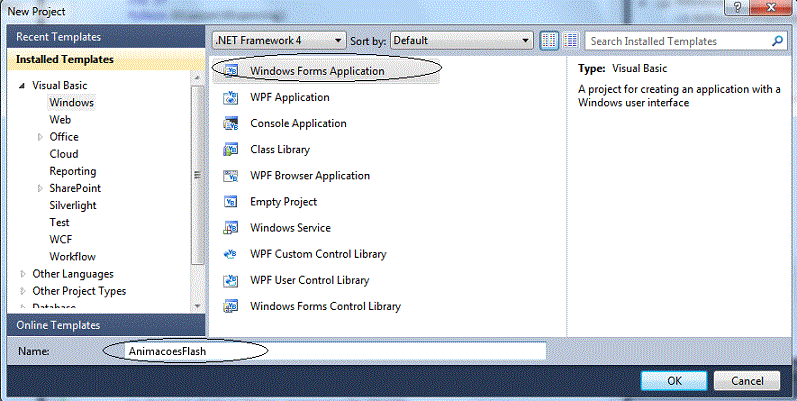Close the New Project dialog
Viewport: 797px width, 401px height.
tap(771, 7)
